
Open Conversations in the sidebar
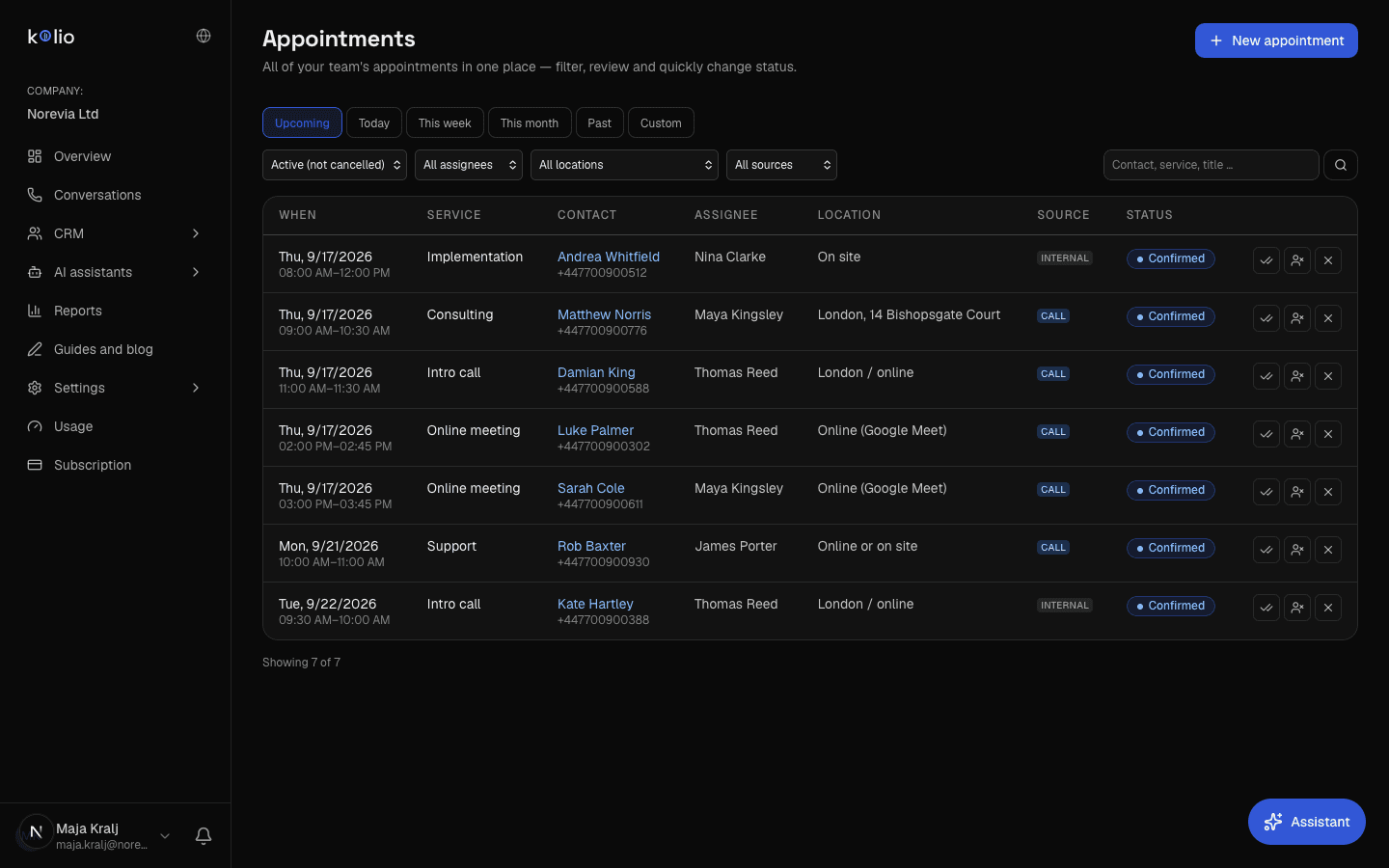pyautogui.click(x=115, y=195)
